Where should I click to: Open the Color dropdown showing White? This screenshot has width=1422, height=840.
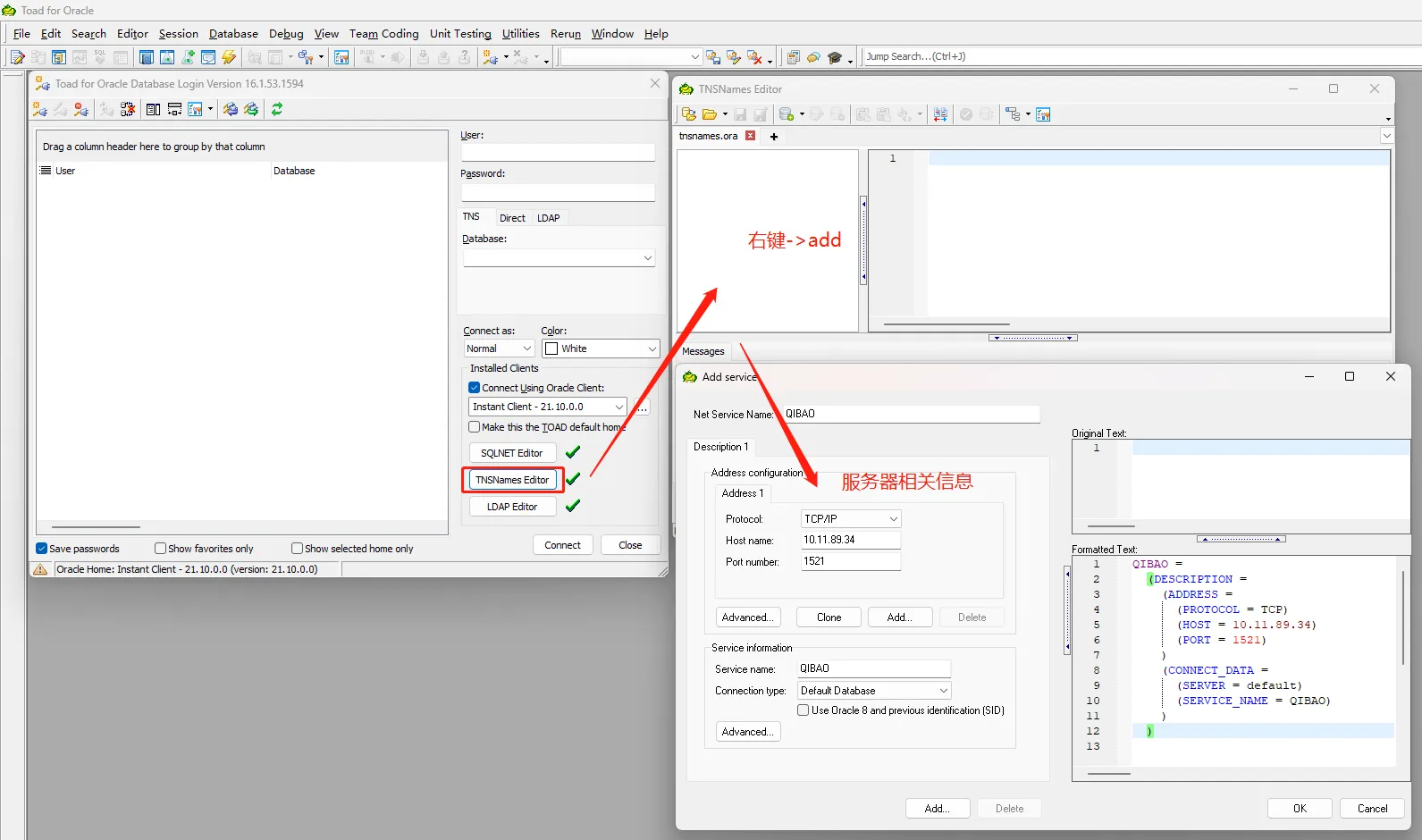point(652,349)
